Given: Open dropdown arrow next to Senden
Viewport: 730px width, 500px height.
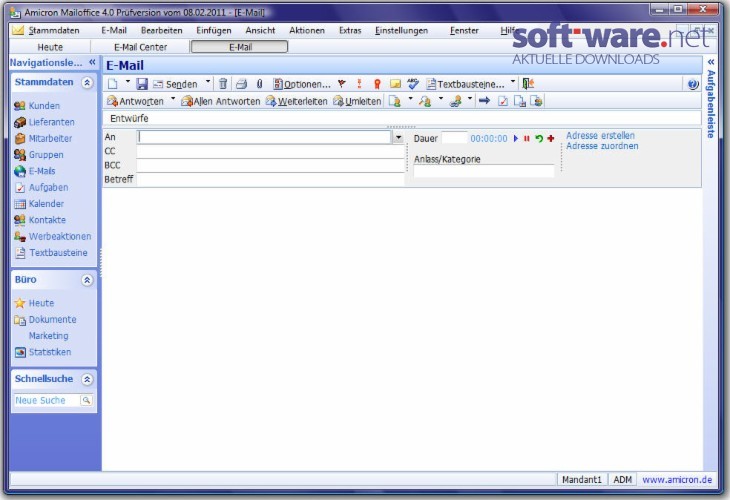Looking at the screenshot, I should tap(208, 82).
